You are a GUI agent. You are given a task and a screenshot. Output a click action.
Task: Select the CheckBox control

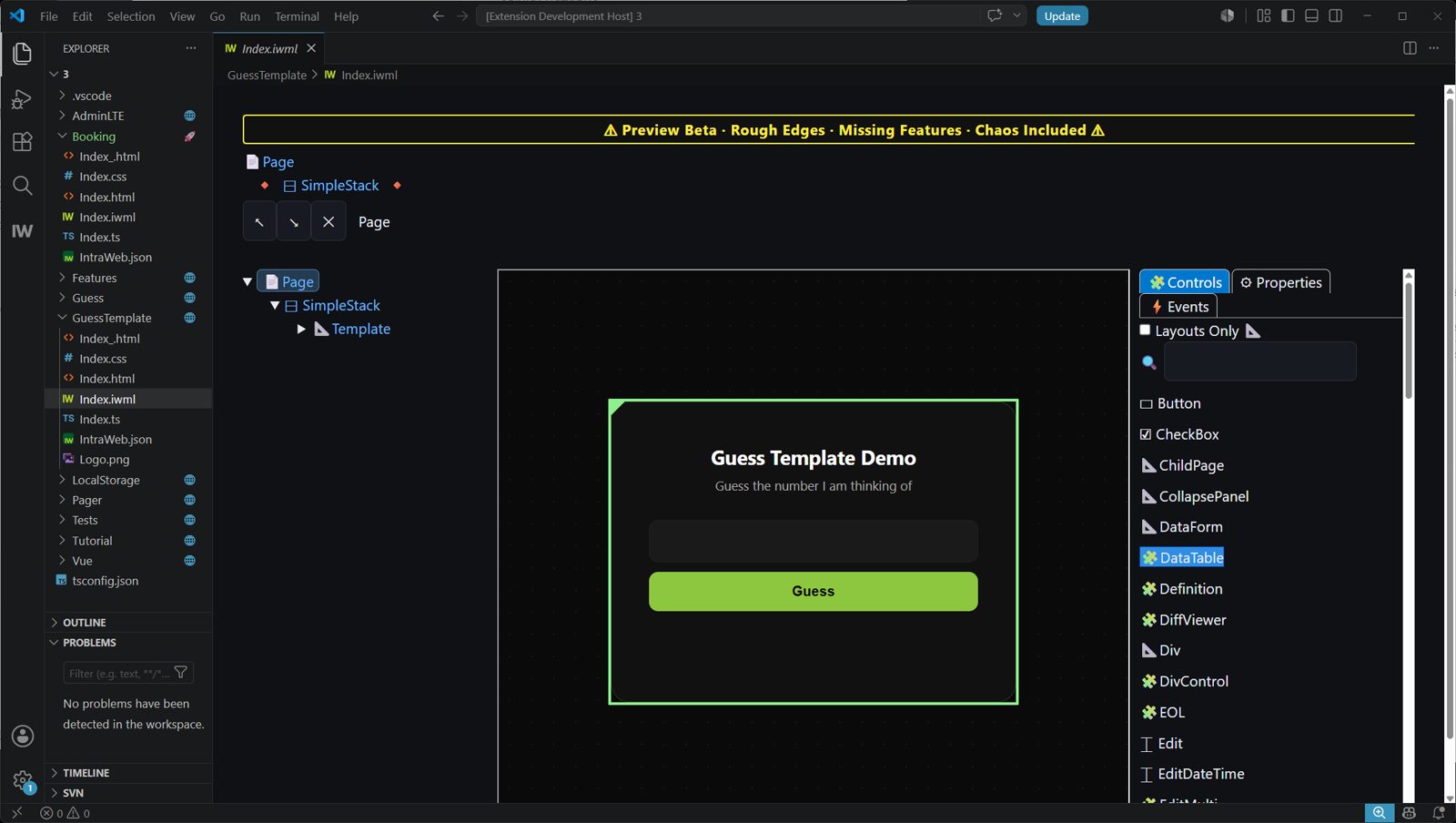1179,434
